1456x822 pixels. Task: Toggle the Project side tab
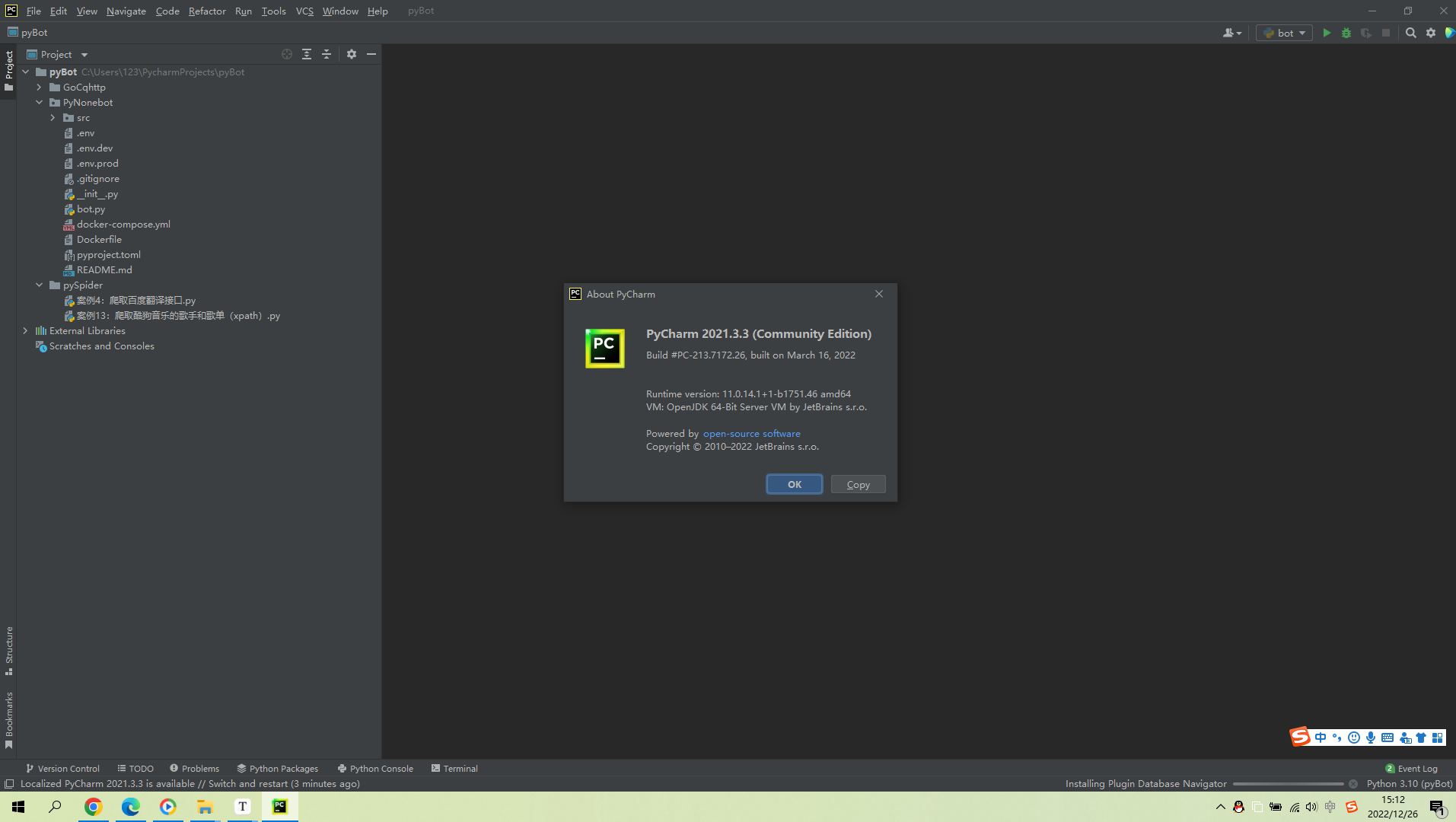click(x=9, y=71)
